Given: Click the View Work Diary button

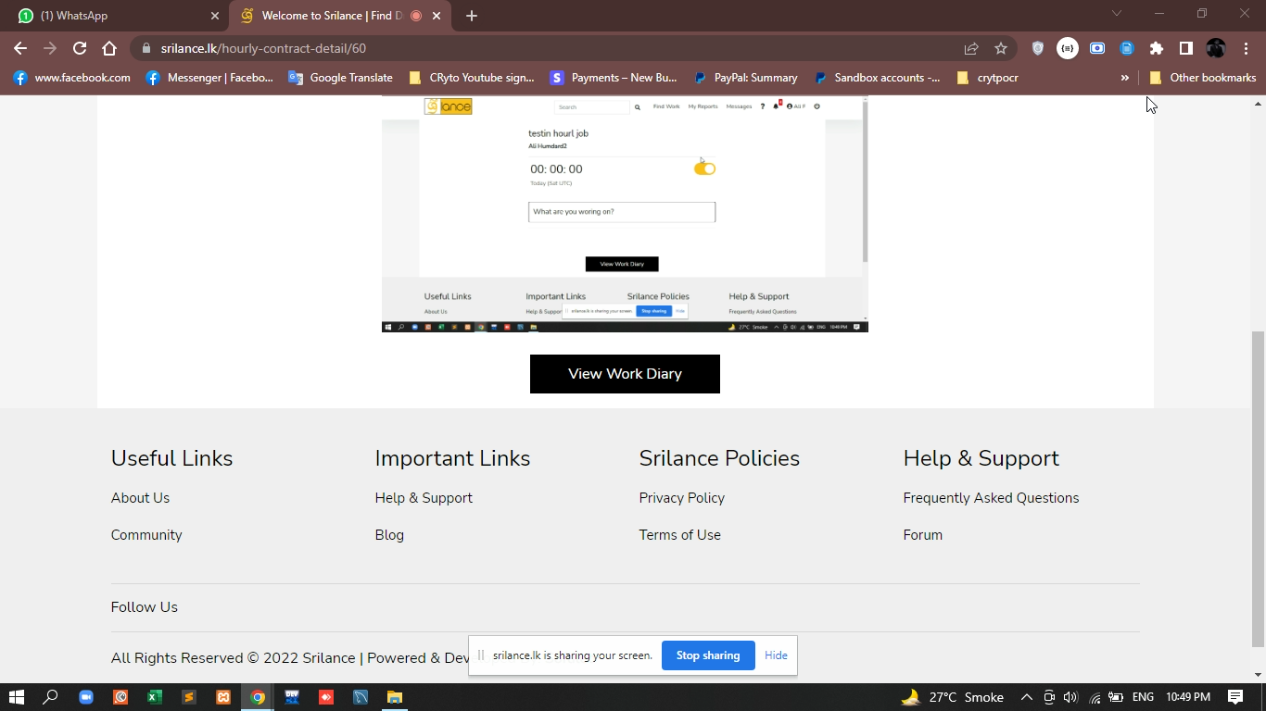Looking at the screenshot, I should 624,374.
